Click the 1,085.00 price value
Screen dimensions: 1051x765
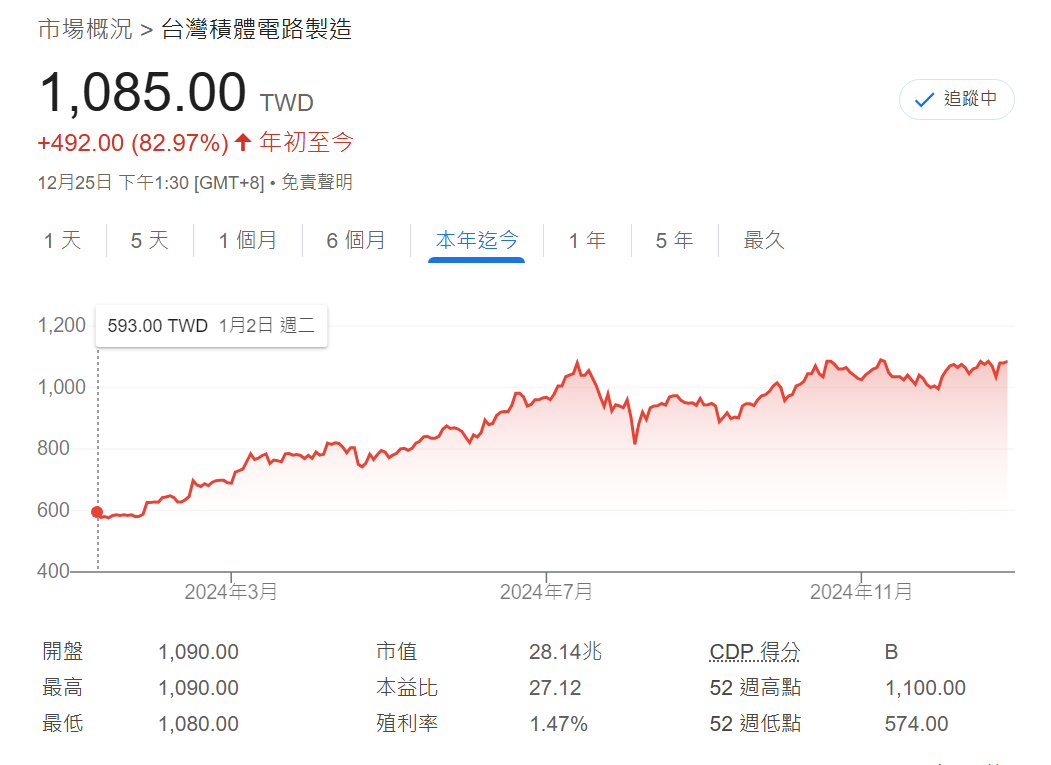[143, 93]
